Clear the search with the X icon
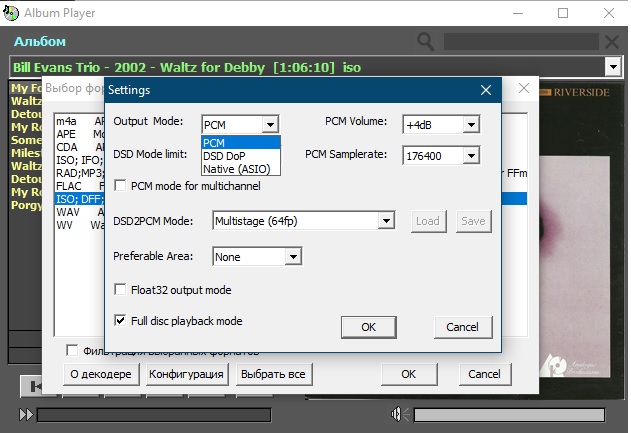Screen dimensions: 631x433 (612, 41)
